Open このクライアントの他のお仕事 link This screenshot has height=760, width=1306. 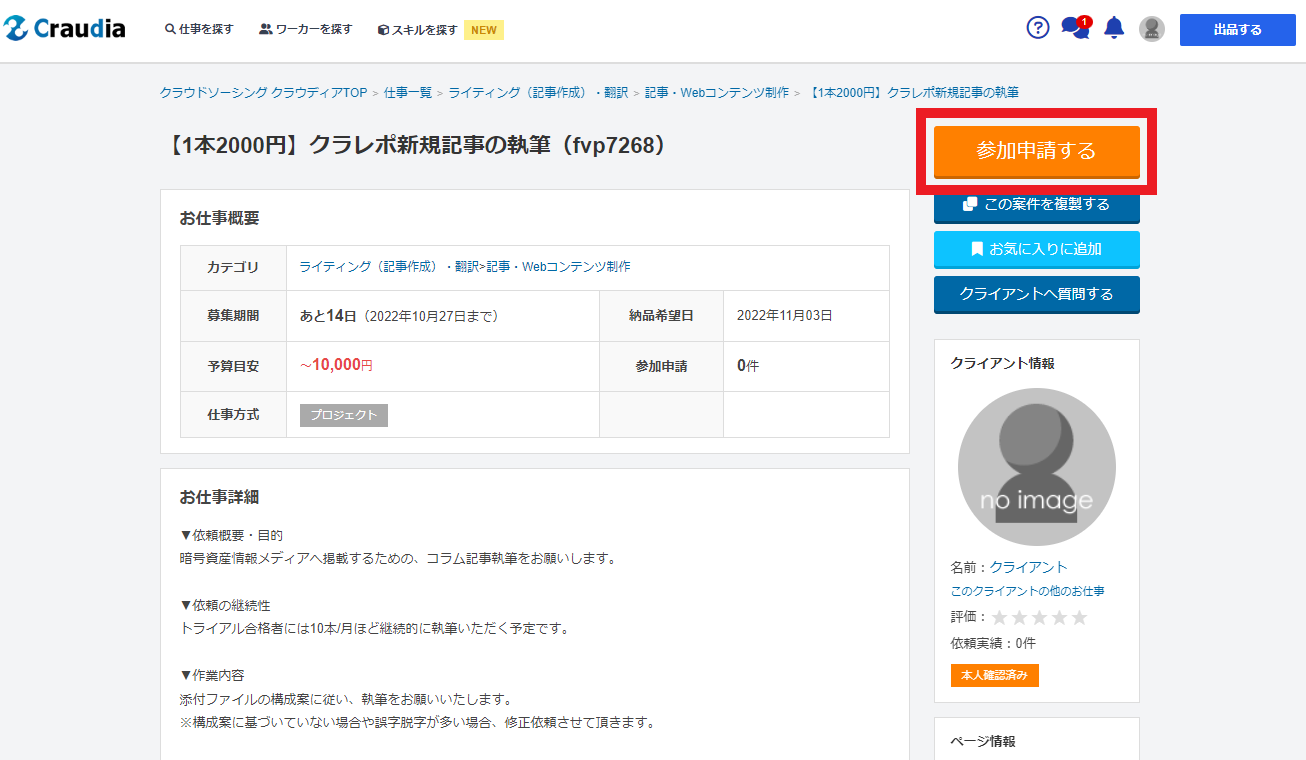pos(1027,591)
